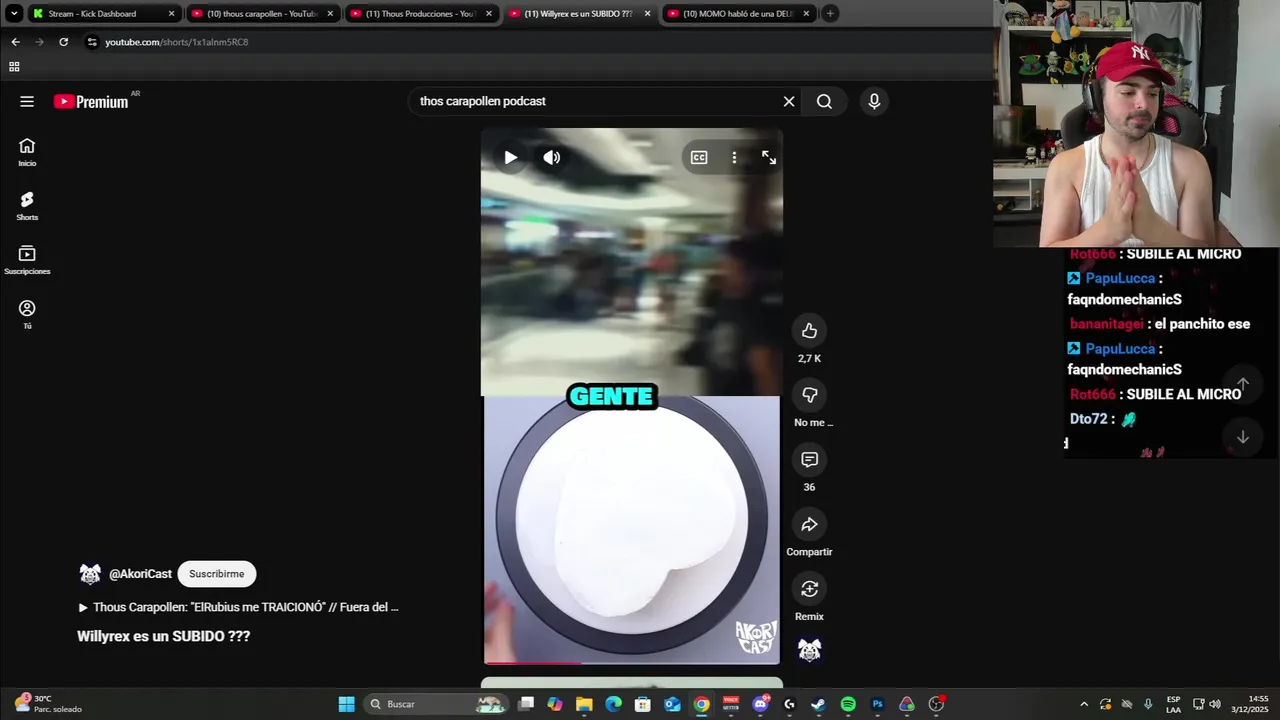Click the search magnifier button
This screenshot has height=720, width=1280.
pyautogui.click(x=824, y=101)
